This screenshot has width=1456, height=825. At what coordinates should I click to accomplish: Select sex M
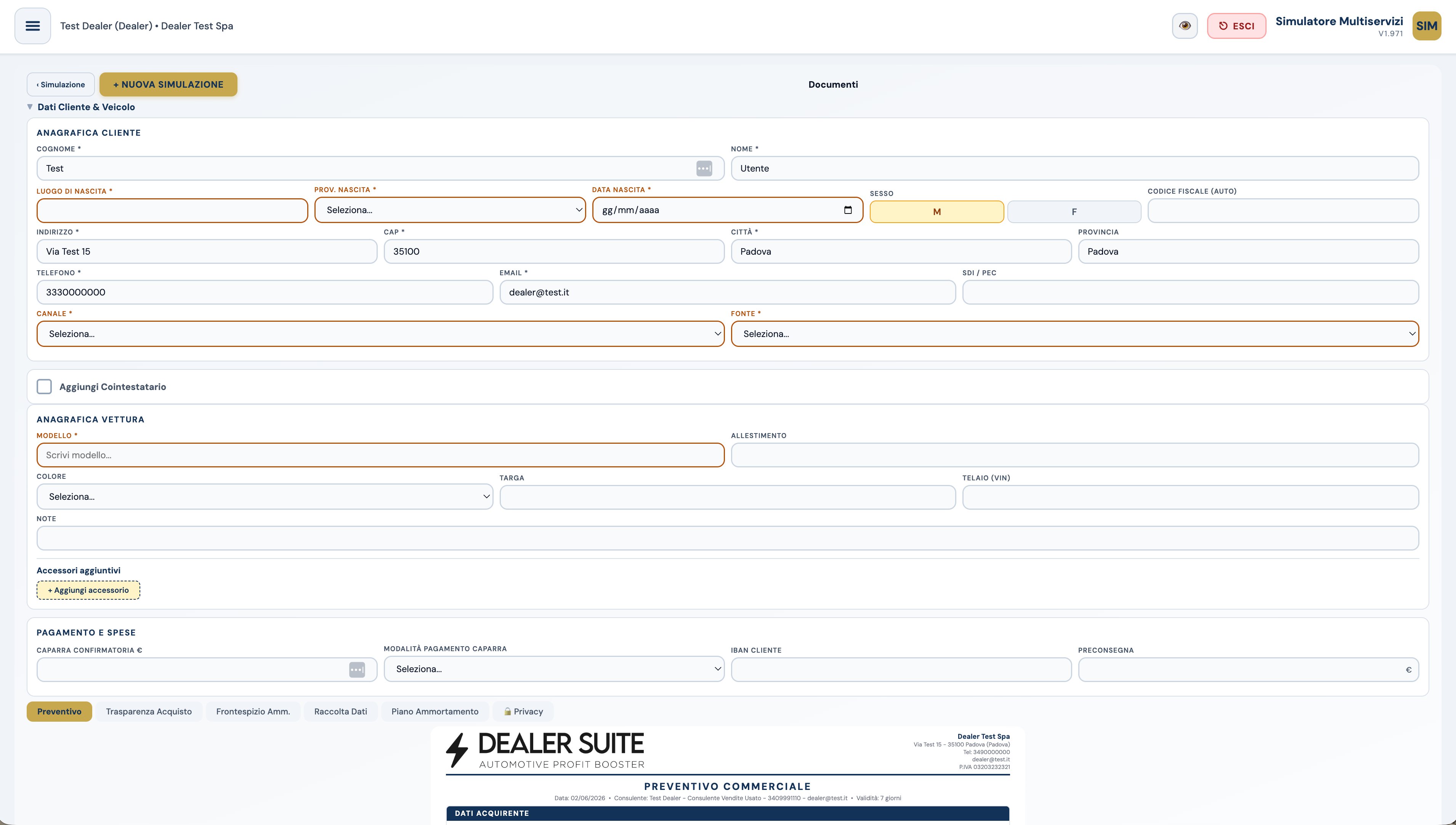click(936, 212)
